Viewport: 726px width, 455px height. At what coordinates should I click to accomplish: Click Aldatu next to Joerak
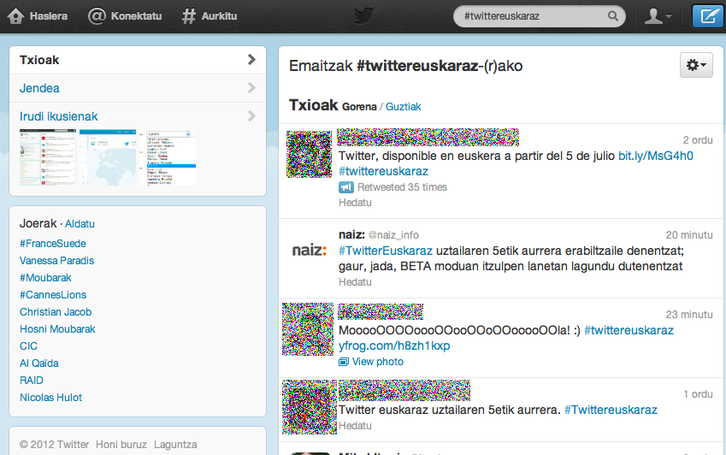tap(80, 224)
